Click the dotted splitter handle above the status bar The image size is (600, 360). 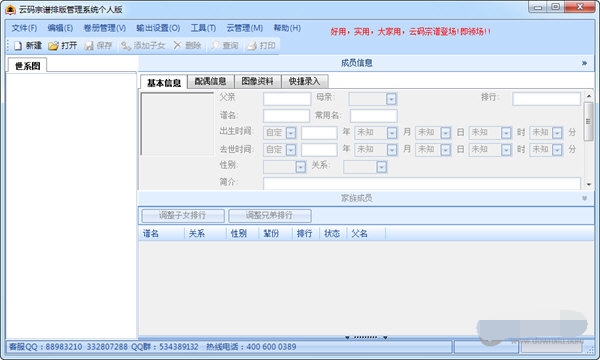pos(366,337)
